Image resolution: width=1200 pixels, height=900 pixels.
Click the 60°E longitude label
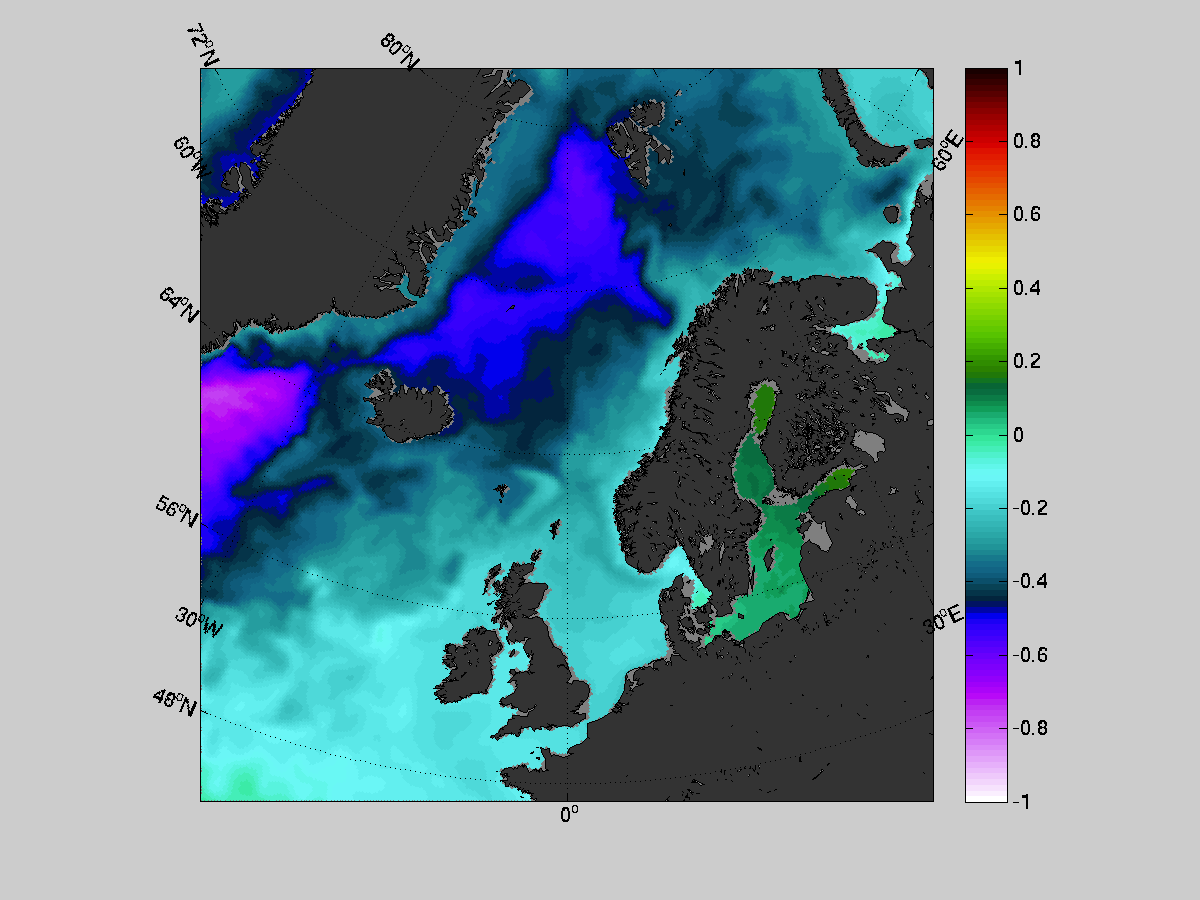click(x=950, y=150)
